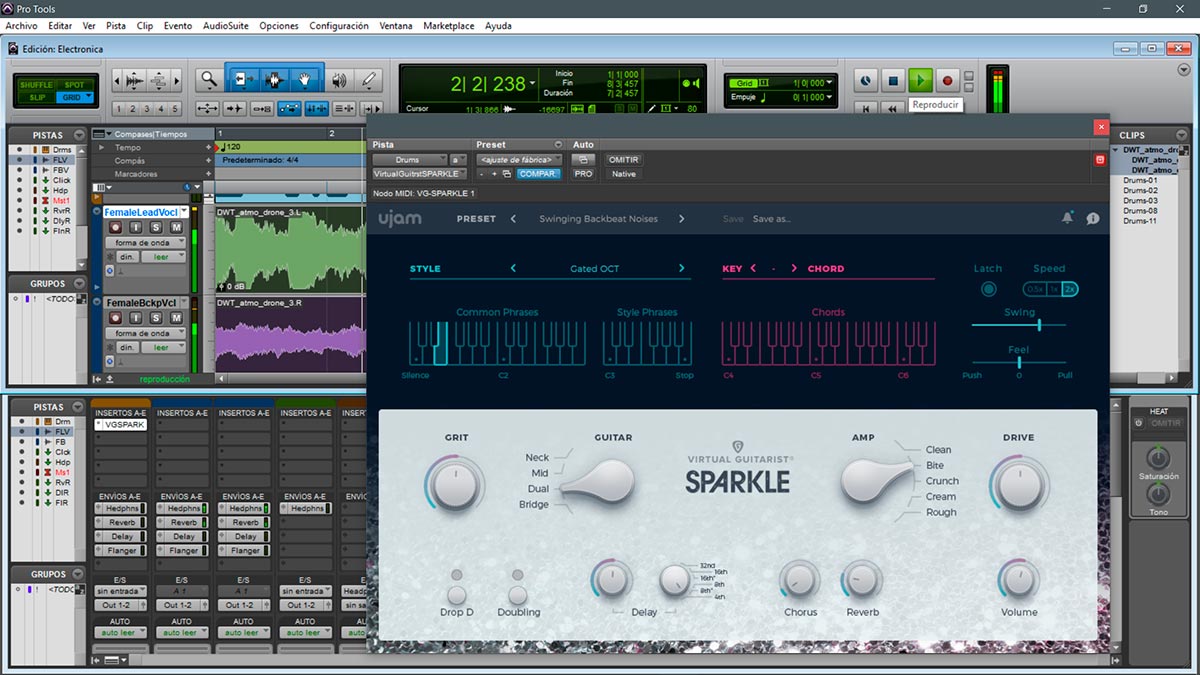The height and width of the screenshot is (675, 1200).
Task: Open the Marketplace menu
Action: click(x=449, y=26)
